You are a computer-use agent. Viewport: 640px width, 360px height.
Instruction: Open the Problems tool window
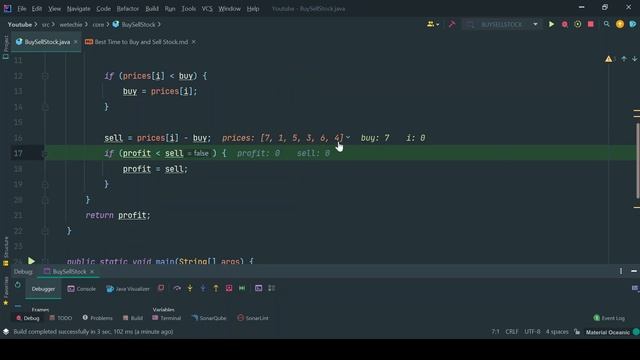coord(97,318)
